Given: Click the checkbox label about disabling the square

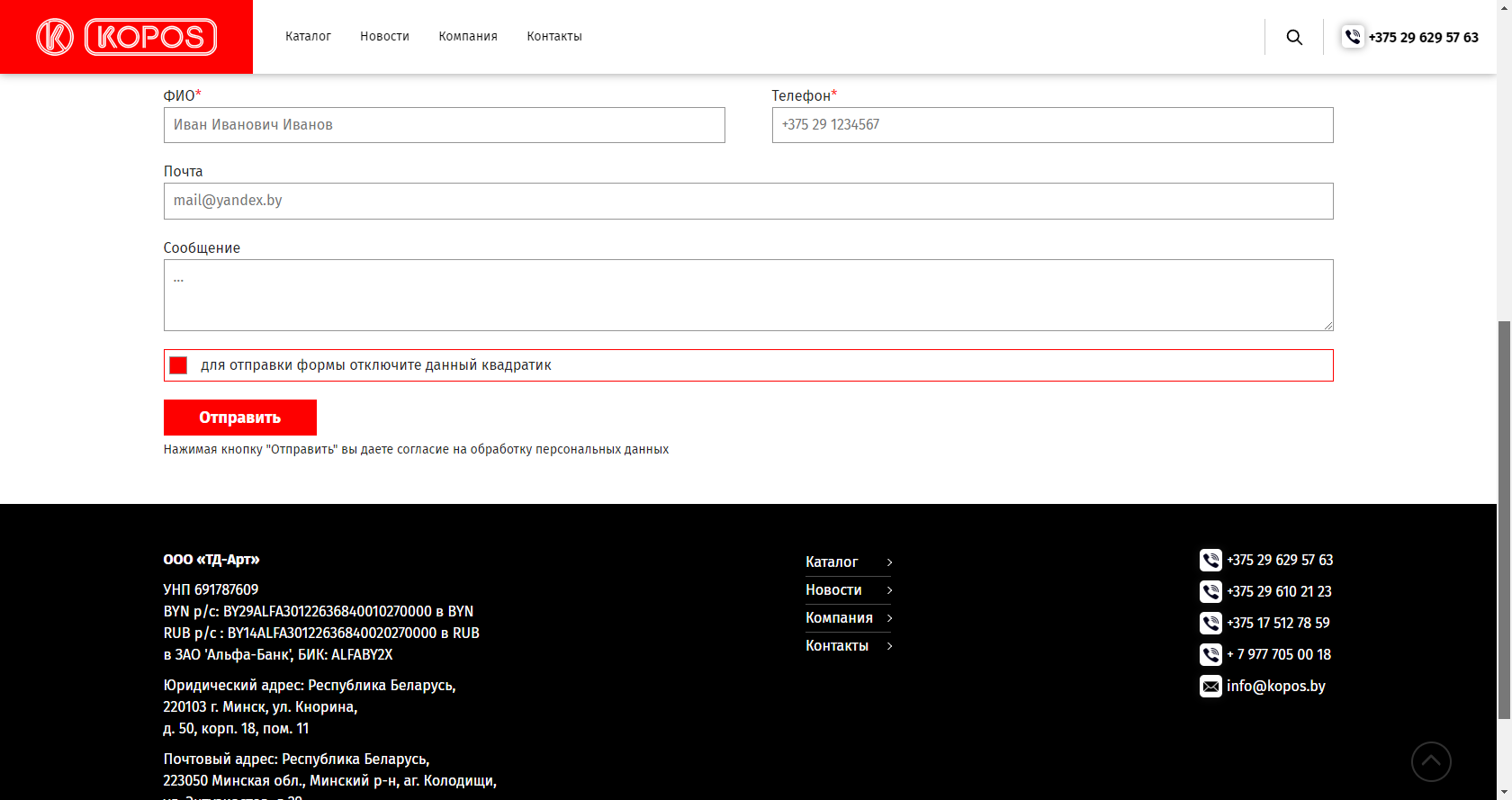Looking at the screenshot, I should click(x=376, y=365).
